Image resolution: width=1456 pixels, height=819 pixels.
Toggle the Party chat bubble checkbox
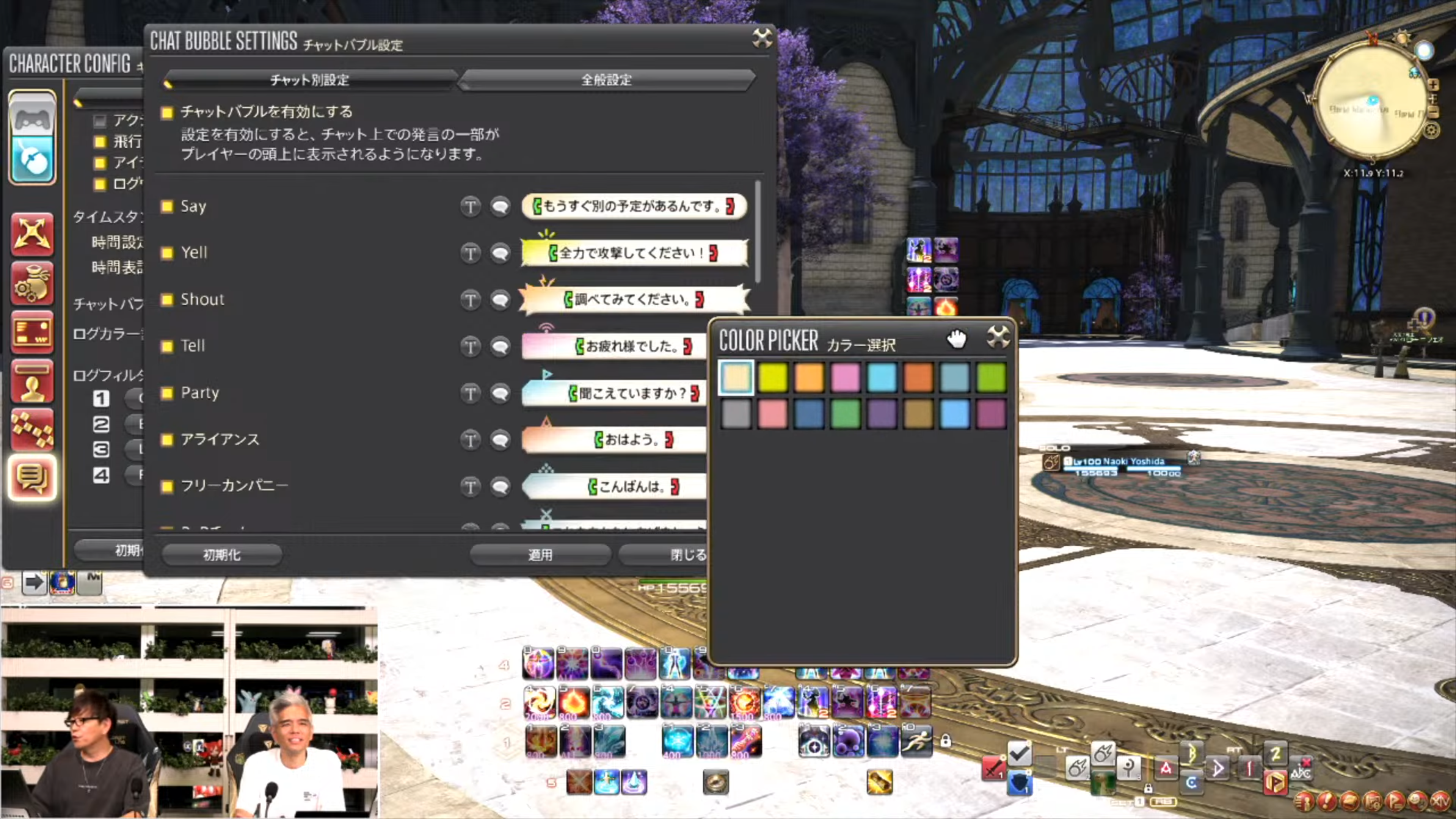point(167,393)
